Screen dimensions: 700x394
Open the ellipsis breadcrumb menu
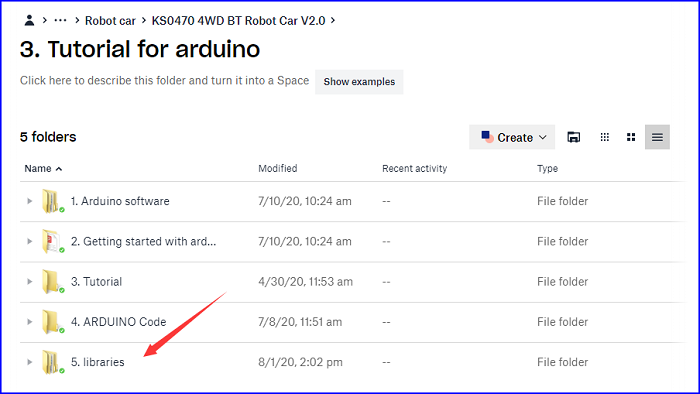60,20
